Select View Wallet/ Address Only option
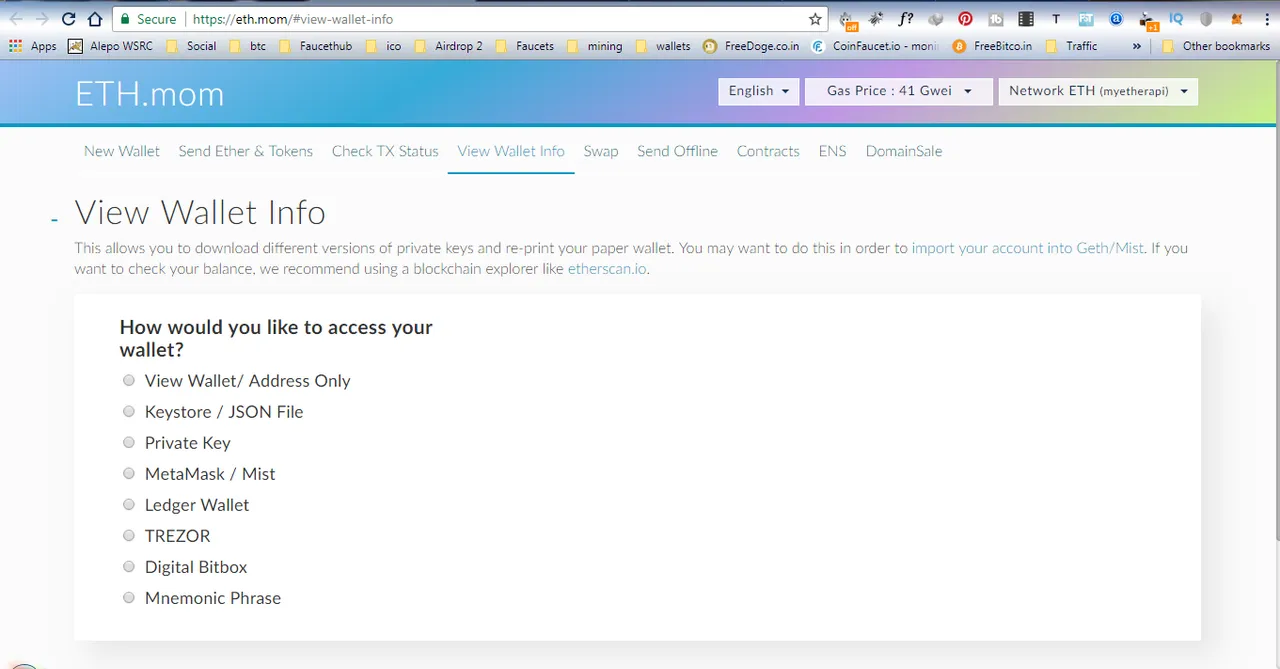The image size is (1280, 669). [x=129, y=380]
